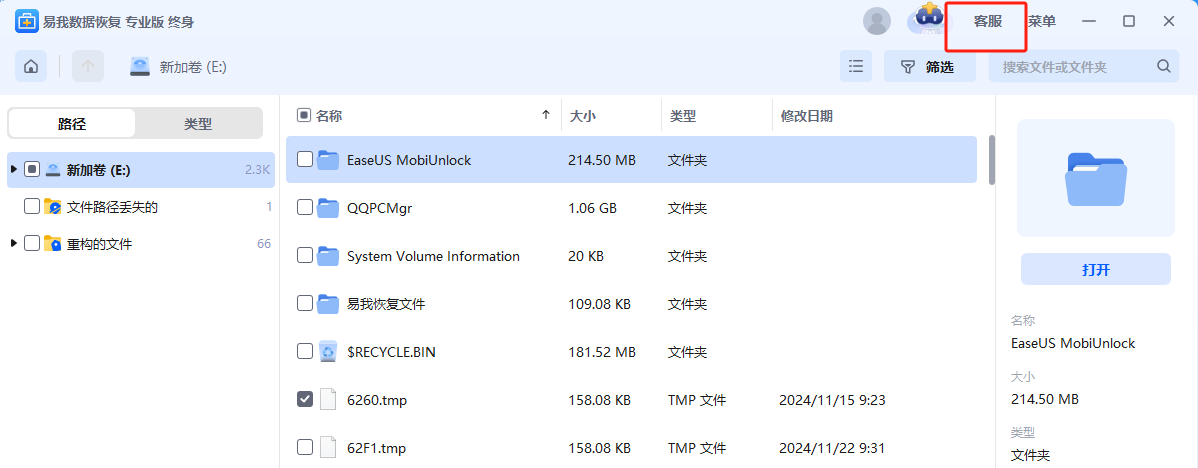Switch to list view mode icon

pyautogui.click(x=856, y=66)
